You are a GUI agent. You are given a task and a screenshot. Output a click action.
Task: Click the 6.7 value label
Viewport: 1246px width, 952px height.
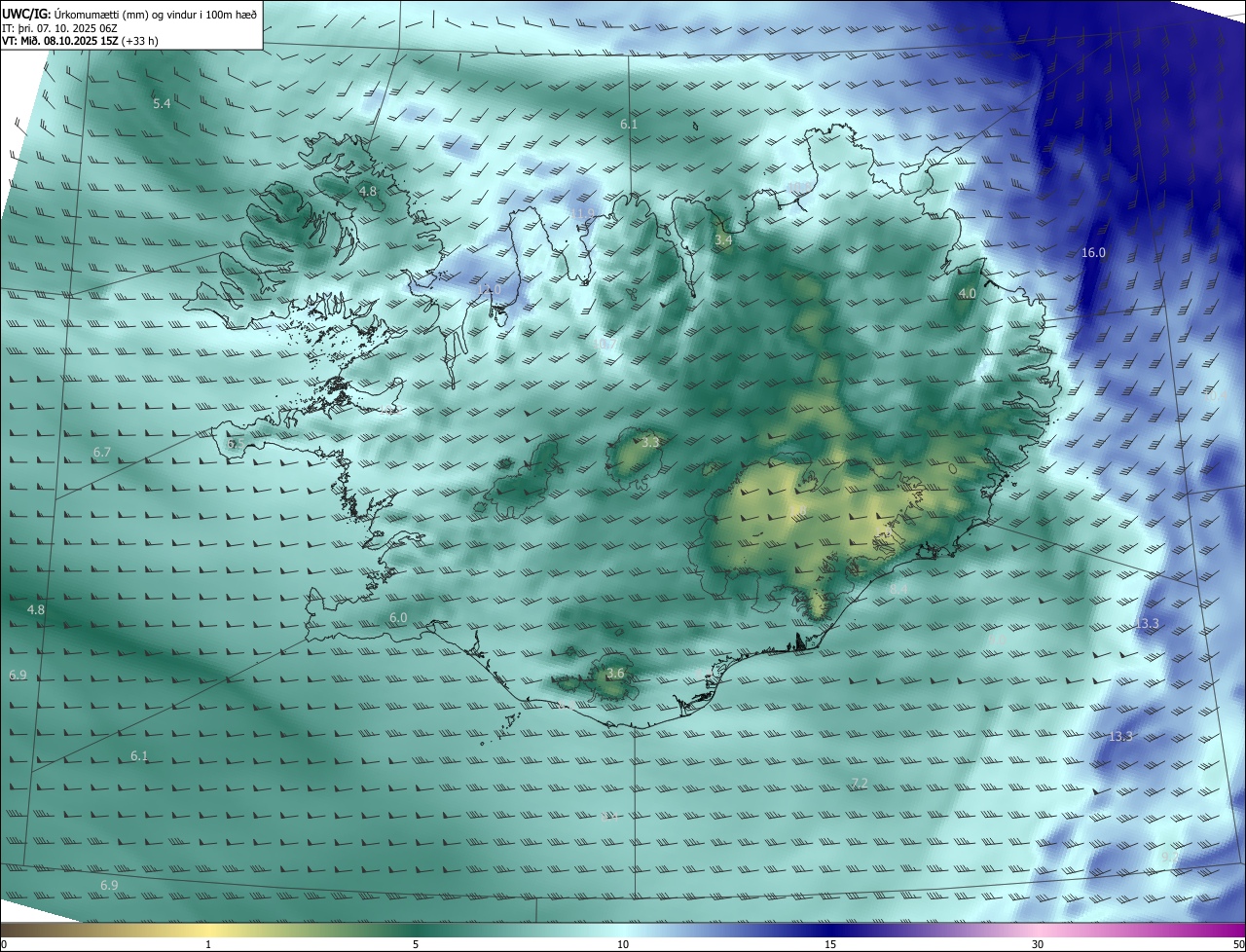tap(102, 453)
